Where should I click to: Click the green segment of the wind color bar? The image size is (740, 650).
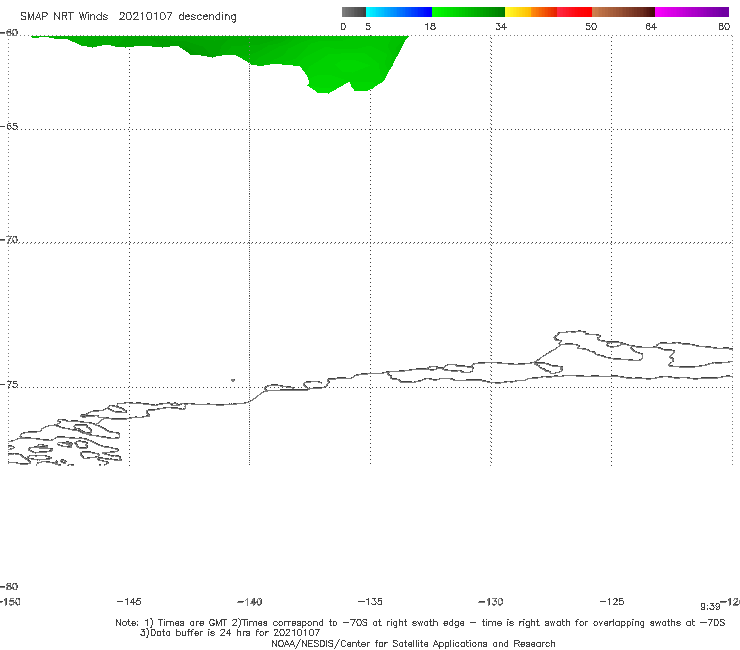point(468,12)
